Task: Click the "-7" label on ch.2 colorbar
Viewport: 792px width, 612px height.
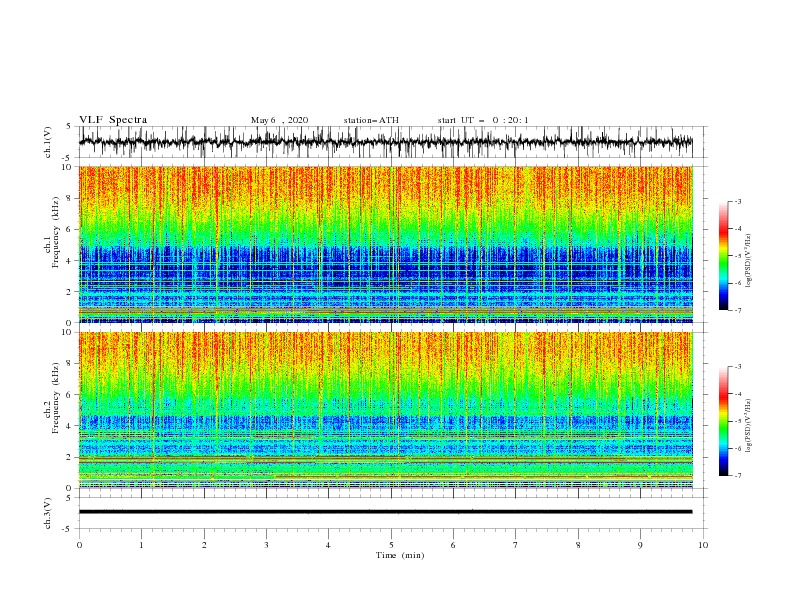Action: tap(738, 475)
